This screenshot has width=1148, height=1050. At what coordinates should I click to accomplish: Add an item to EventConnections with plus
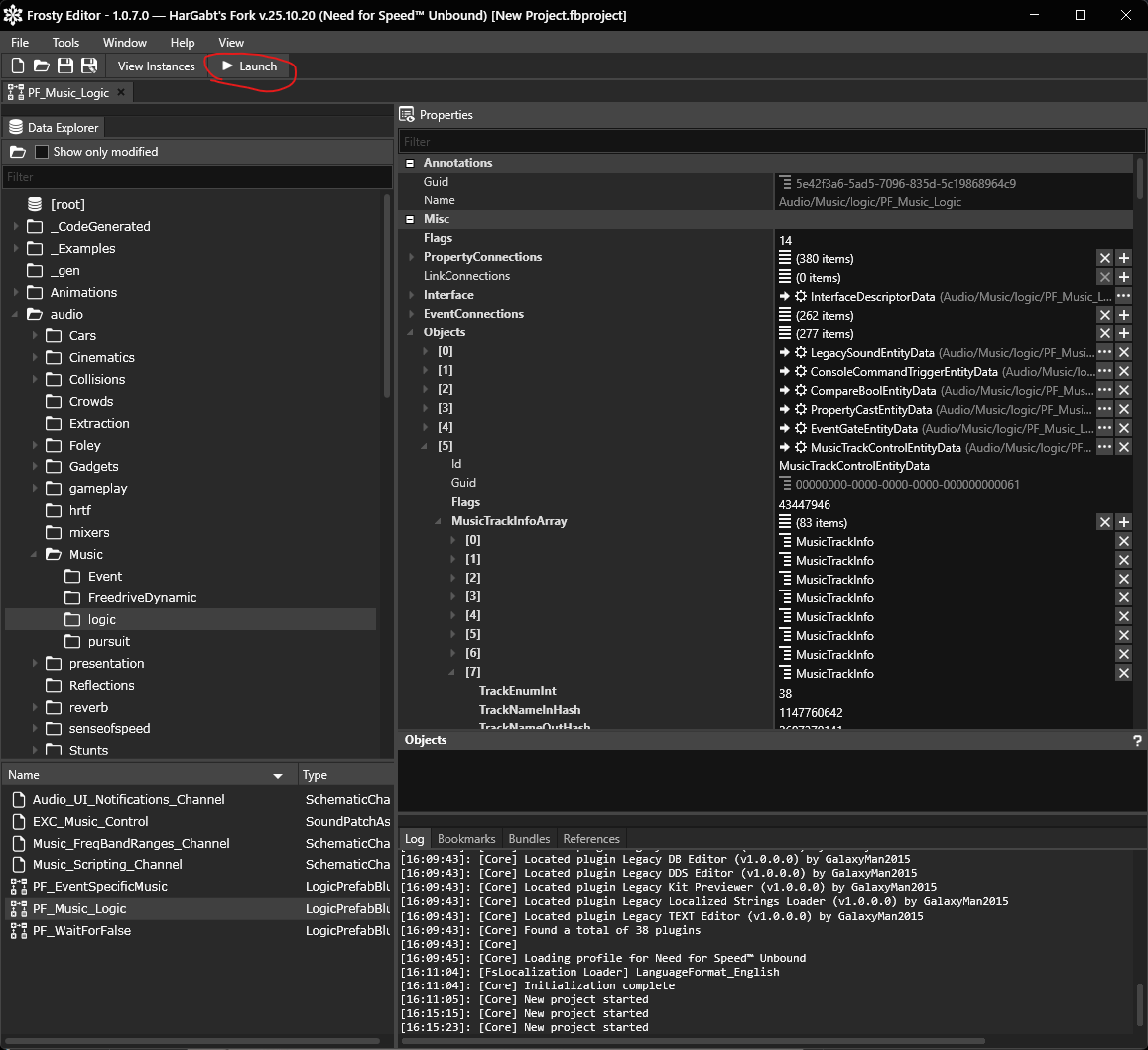pos(1124,315)
